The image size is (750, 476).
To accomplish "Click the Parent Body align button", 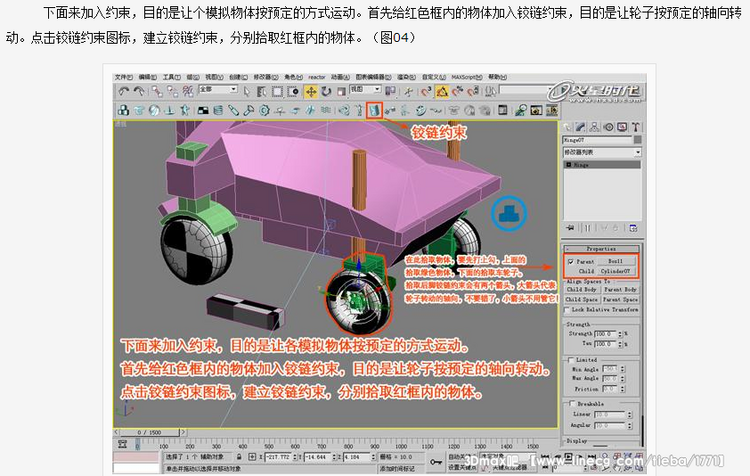I will 620,289.
